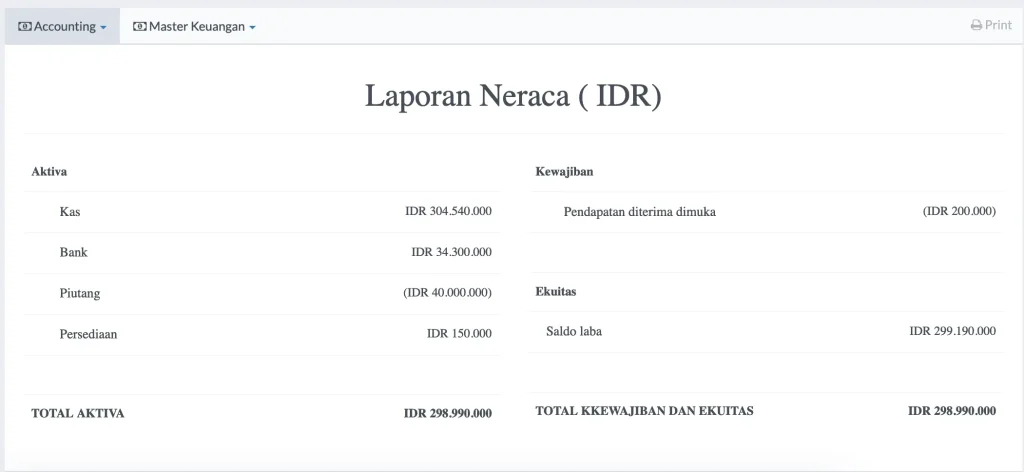
Task: Click the TOTAL AKTIVA amount IDR 298.990.000
Action: tap(447, 413)
